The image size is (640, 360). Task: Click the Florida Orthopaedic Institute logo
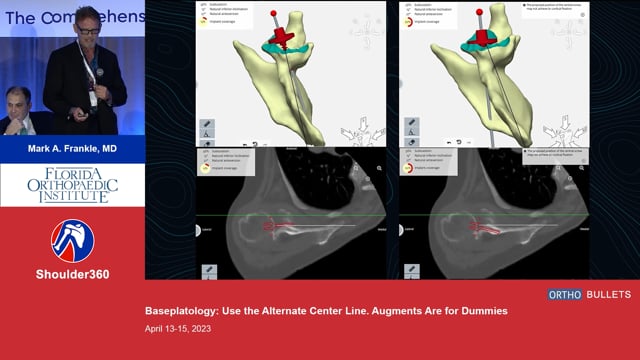pyautogui.click(x=73, y=185)
